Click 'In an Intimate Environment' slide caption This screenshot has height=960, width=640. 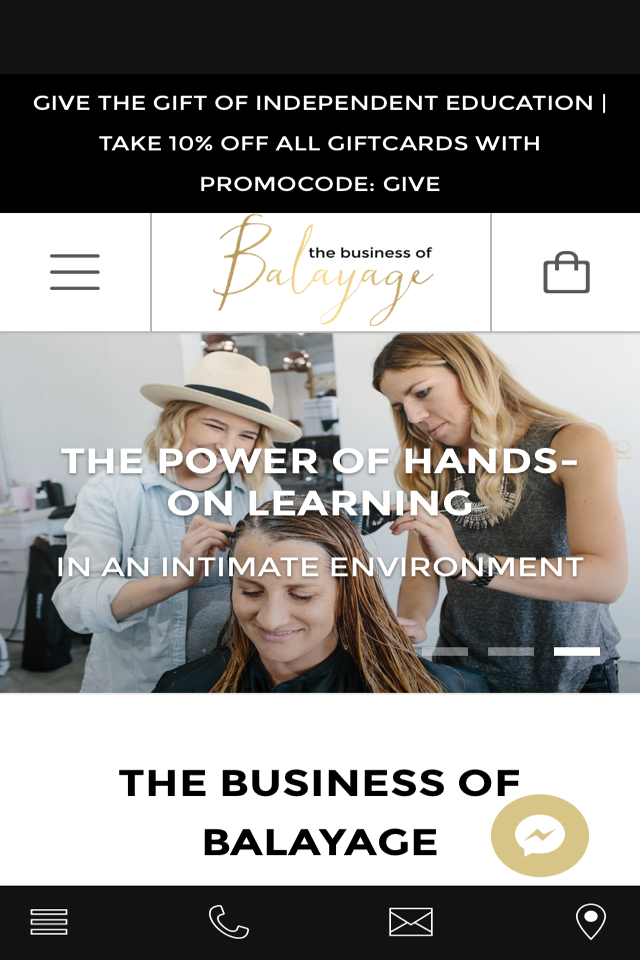320,567
